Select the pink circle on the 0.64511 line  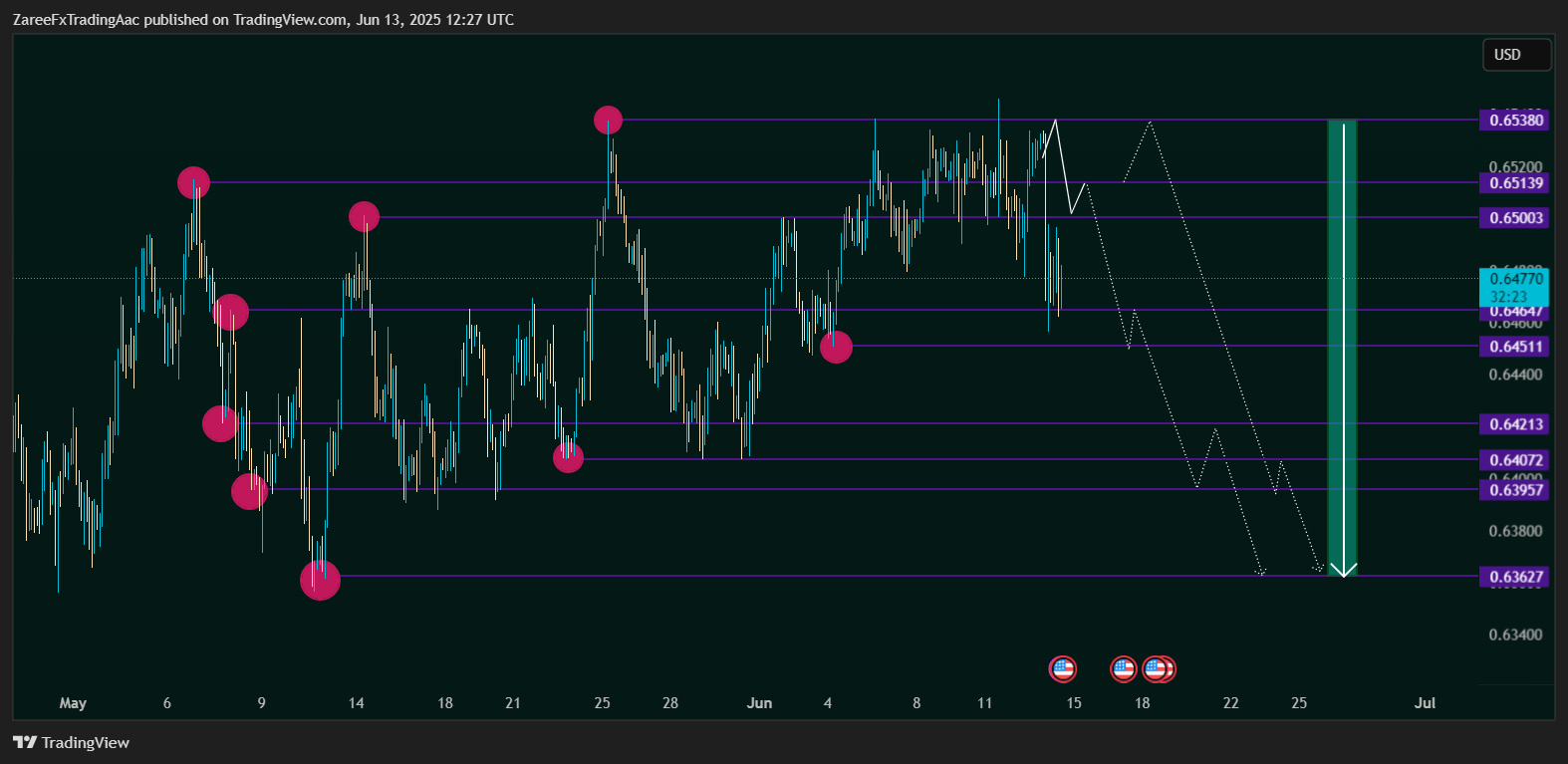(836, 347)
